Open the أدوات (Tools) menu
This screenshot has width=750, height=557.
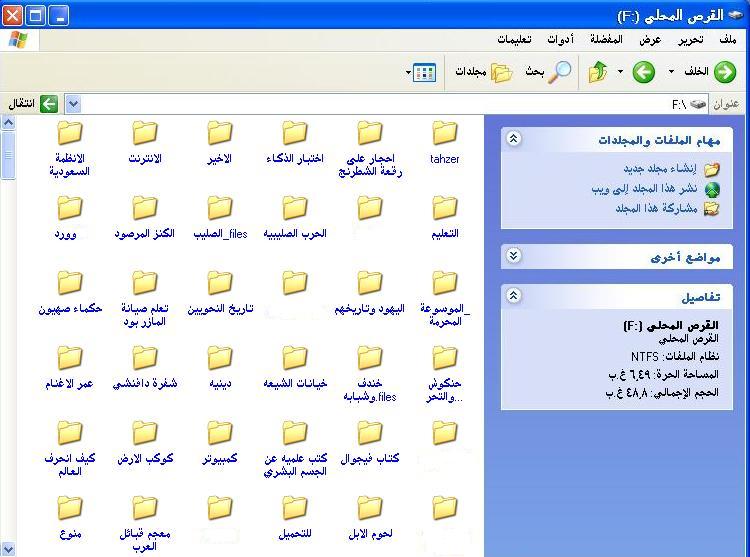(x=559, y=40)
